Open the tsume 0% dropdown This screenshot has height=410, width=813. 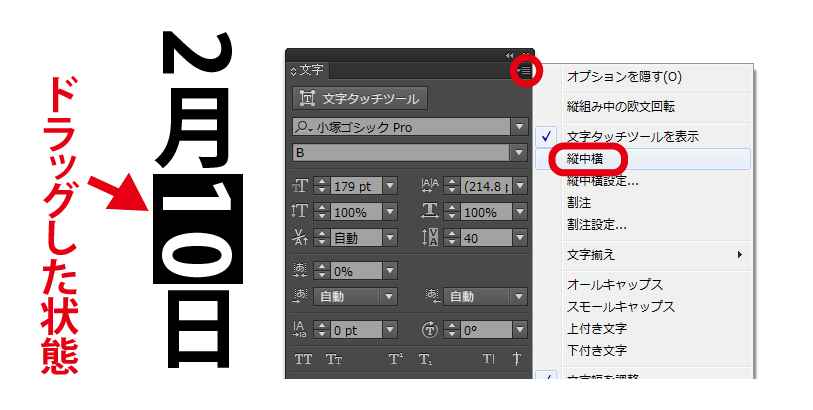(390, 270)
